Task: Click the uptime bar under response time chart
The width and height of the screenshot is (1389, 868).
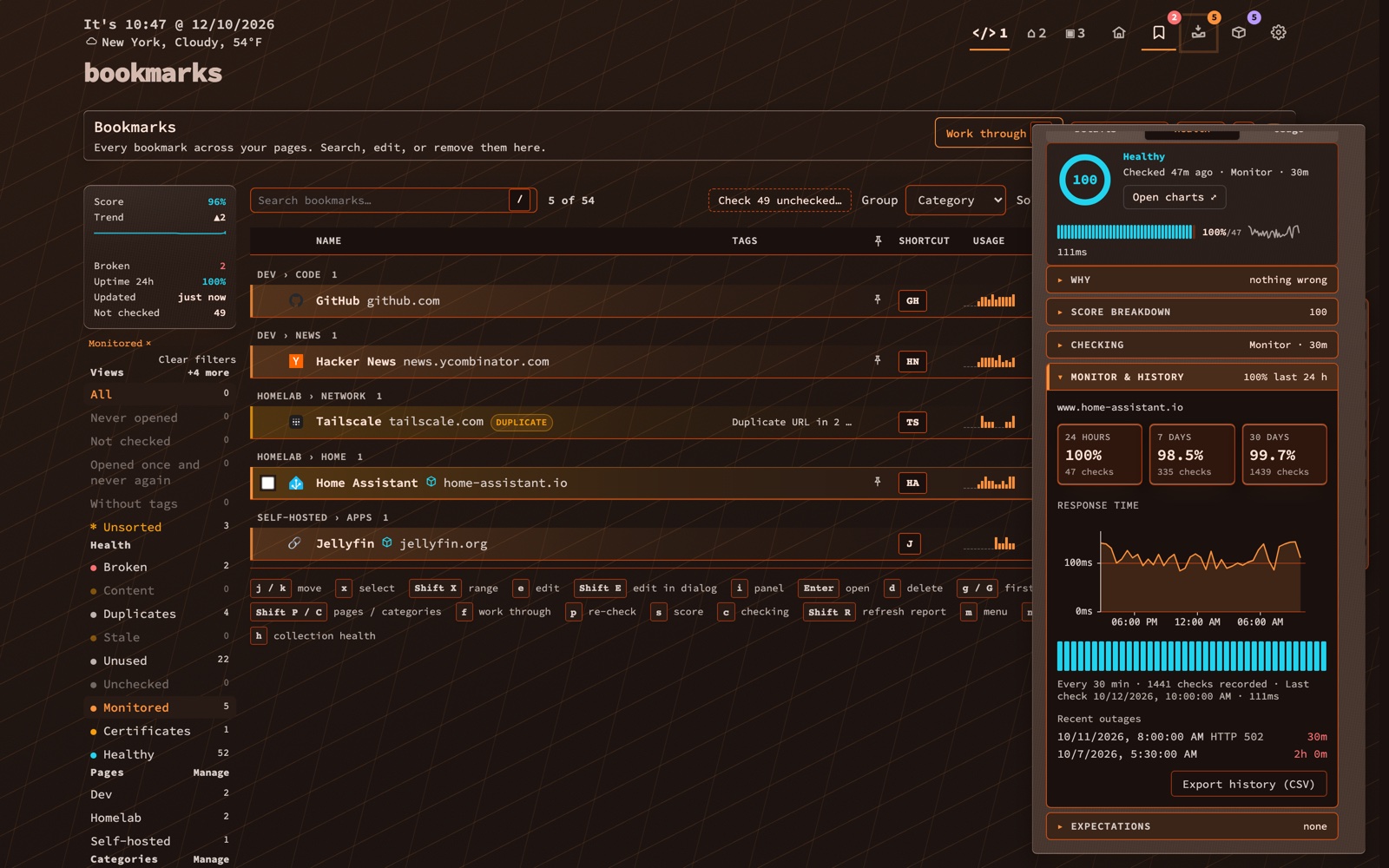Action: 1191,656
